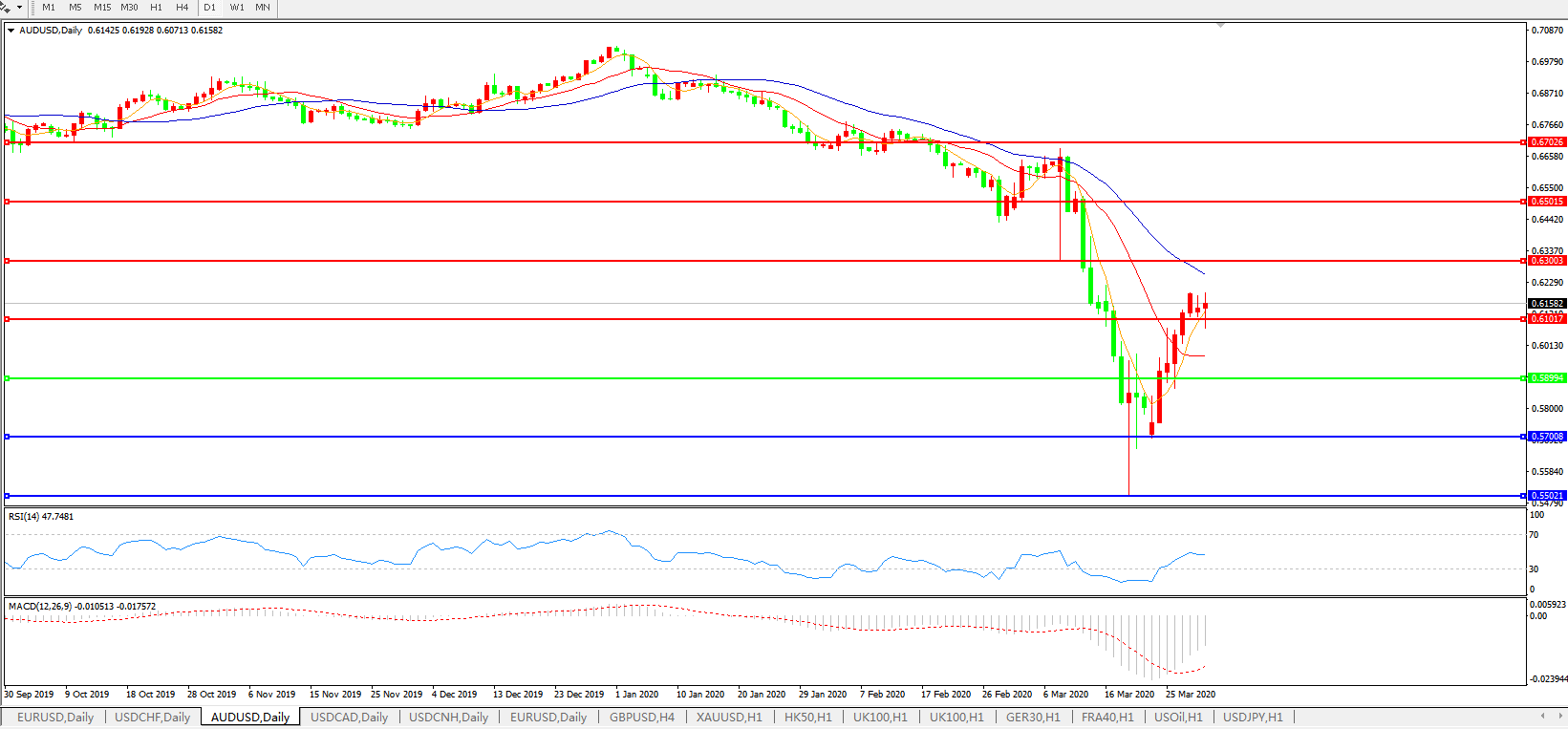Set timeframe to W1 weekly

click(237, 8)
